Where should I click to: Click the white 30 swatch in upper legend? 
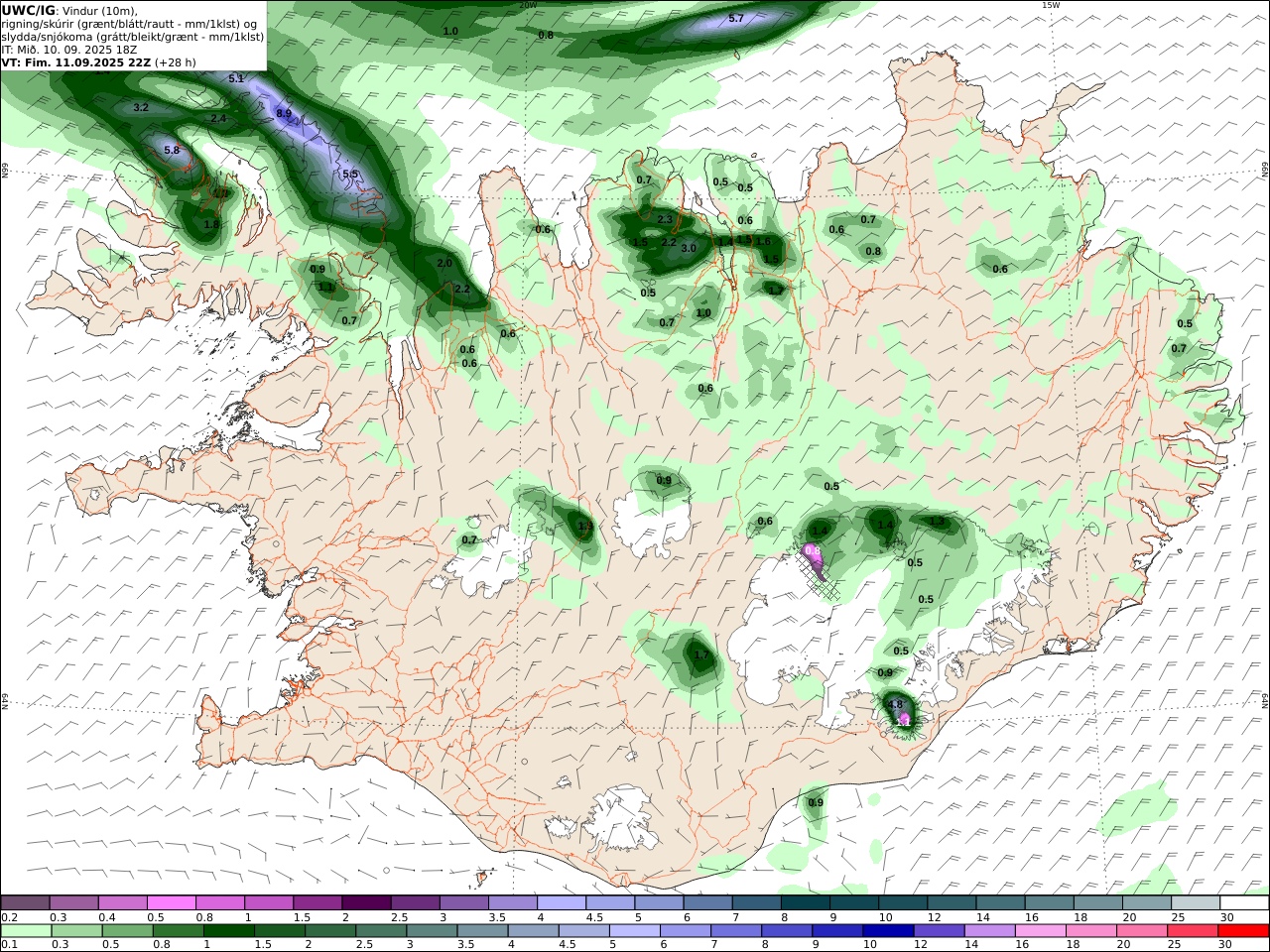coord(1245,903)
